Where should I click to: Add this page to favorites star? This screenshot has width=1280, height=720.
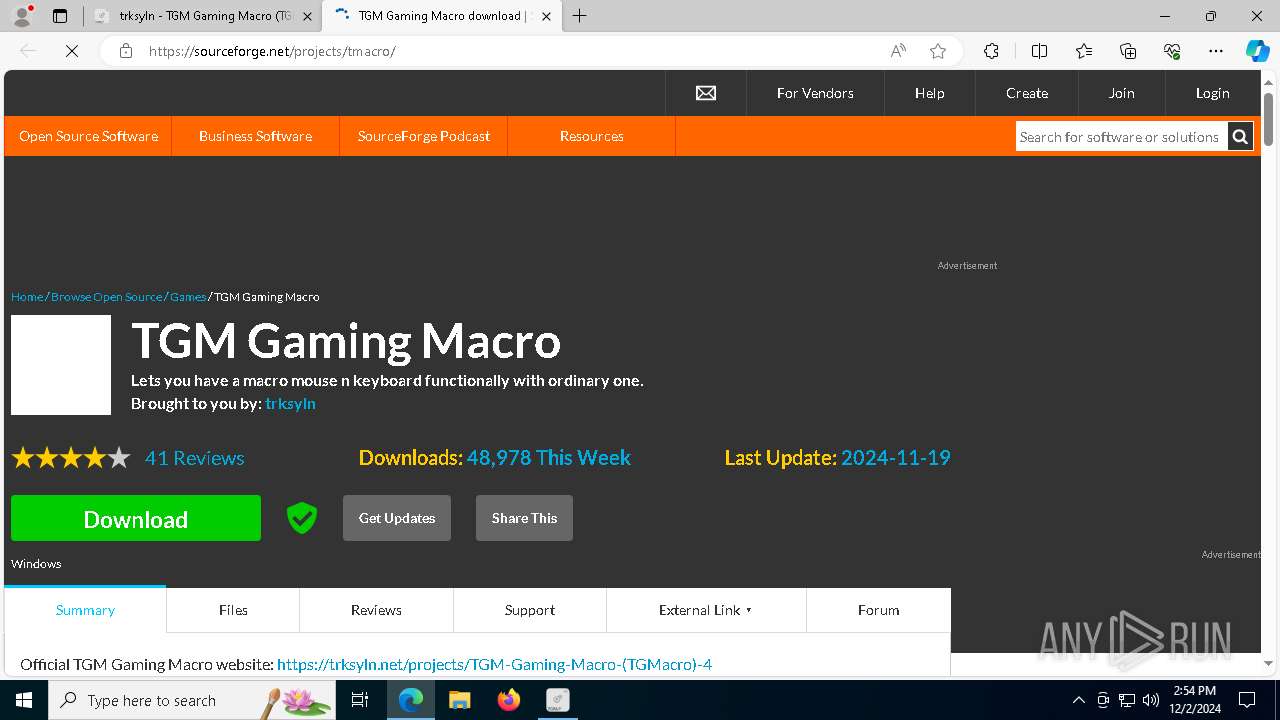[938, 51]
